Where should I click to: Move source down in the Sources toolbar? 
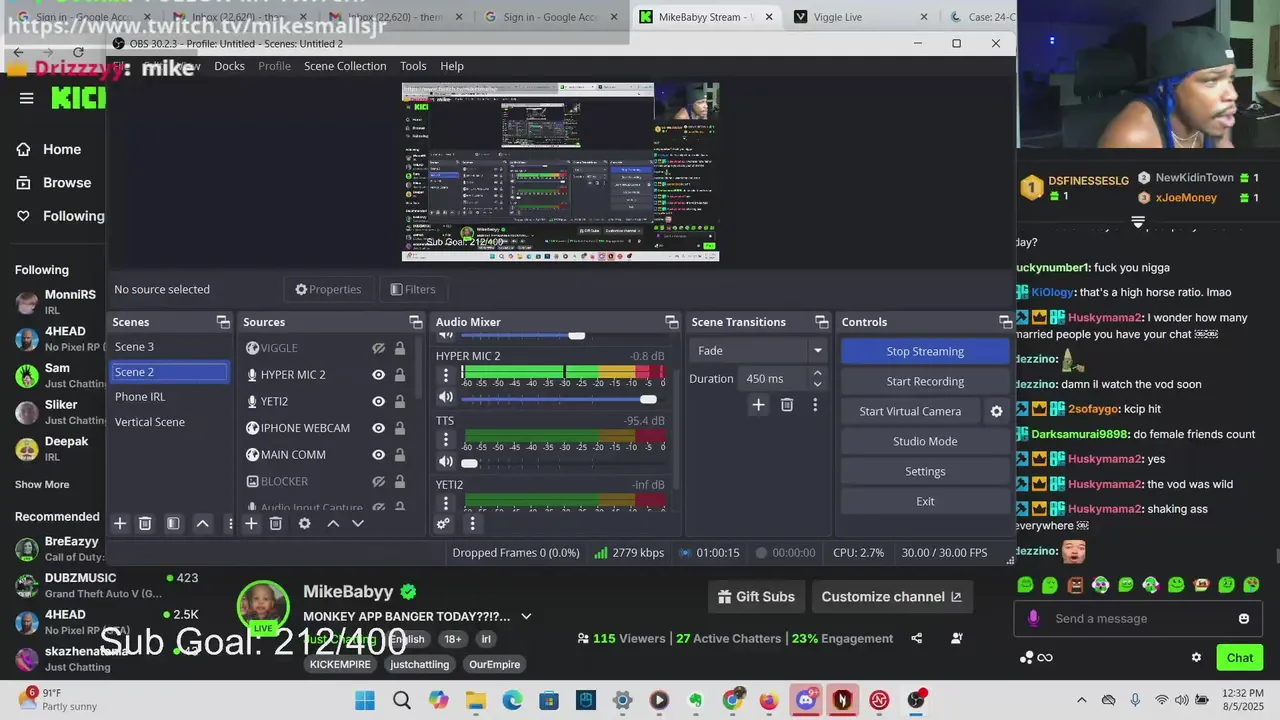pos(357,523)
